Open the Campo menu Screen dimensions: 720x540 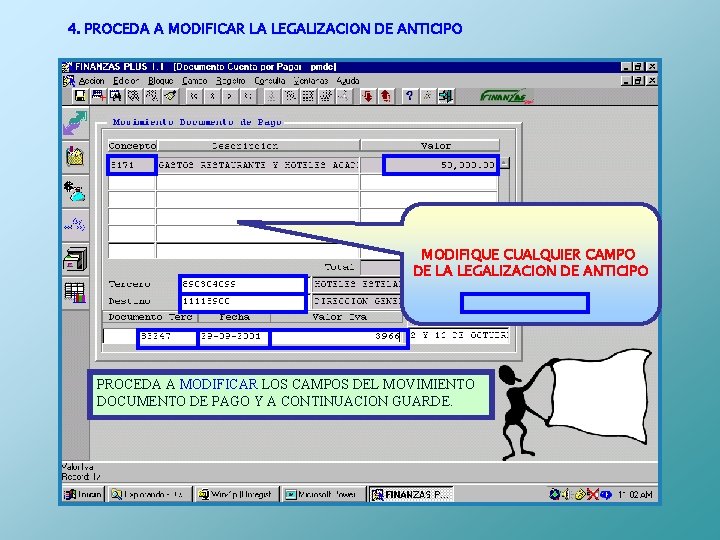click(195, 81)
